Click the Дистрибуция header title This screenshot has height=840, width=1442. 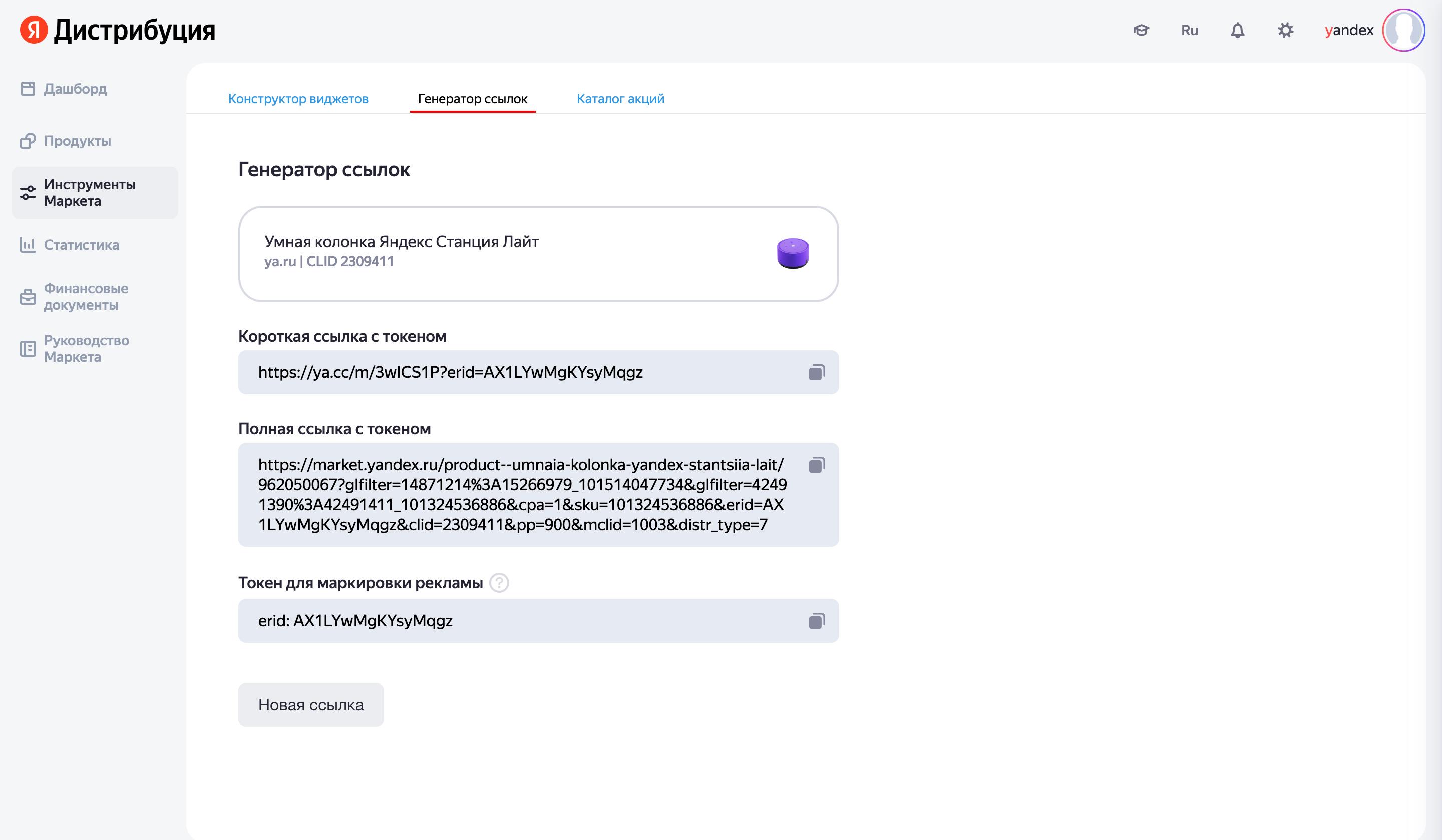click(135, 30)
